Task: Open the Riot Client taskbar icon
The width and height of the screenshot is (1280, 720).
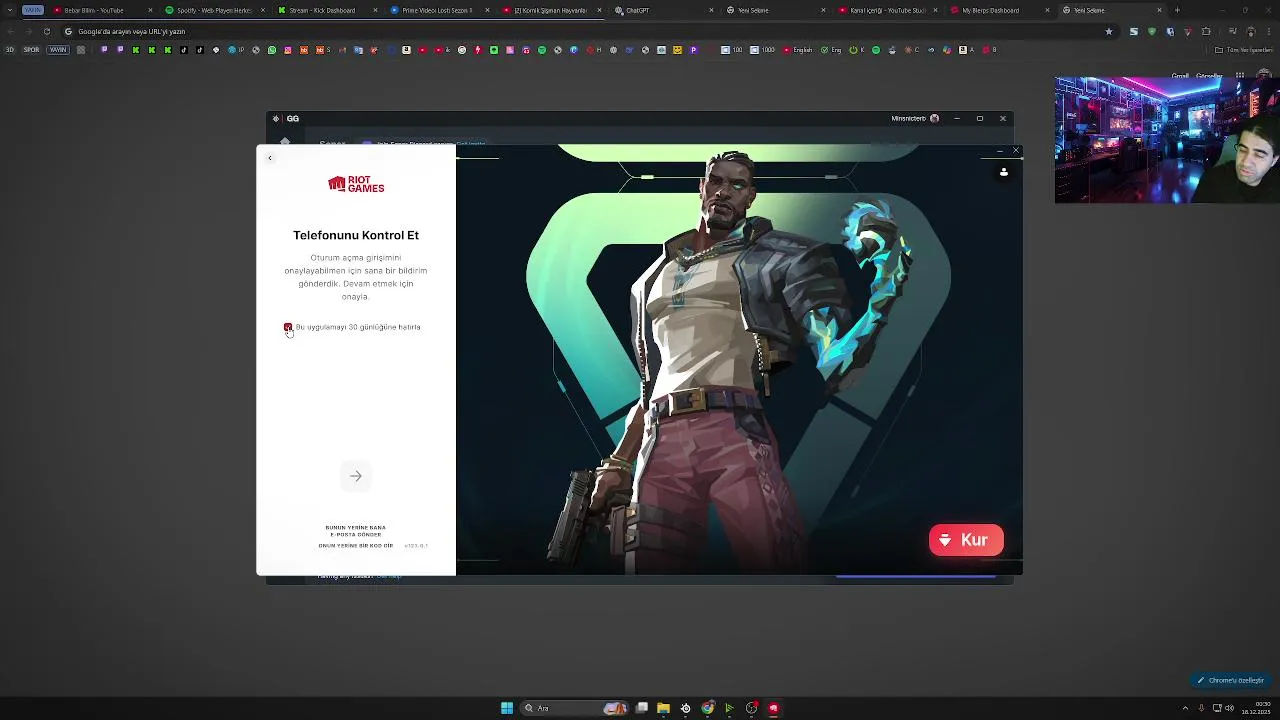Action: point(773,708)
